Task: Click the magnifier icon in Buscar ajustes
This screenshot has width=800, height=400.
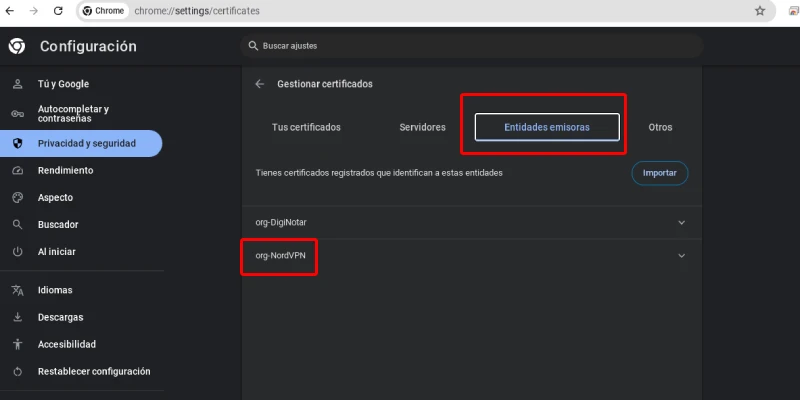Action: [x=253, y=46]
